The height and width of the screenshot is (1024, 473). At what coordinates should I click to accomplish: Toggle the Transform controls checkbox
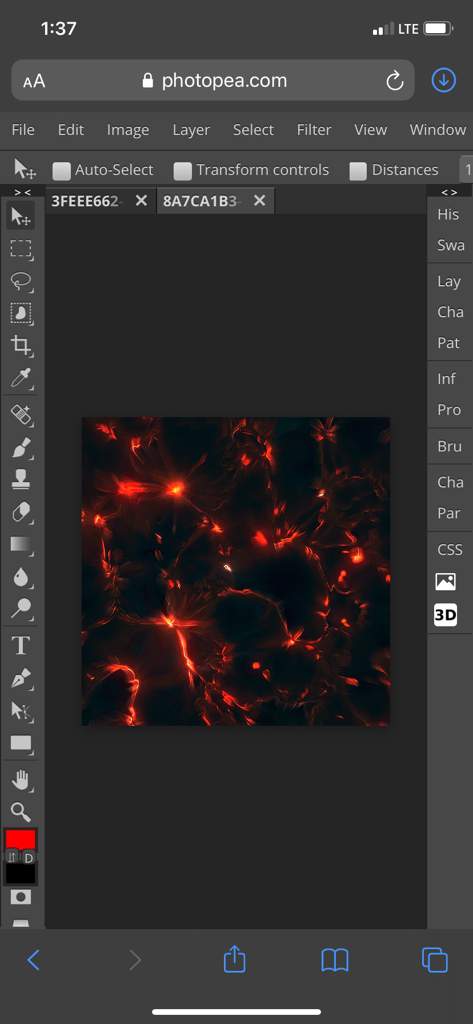point(182,170)
